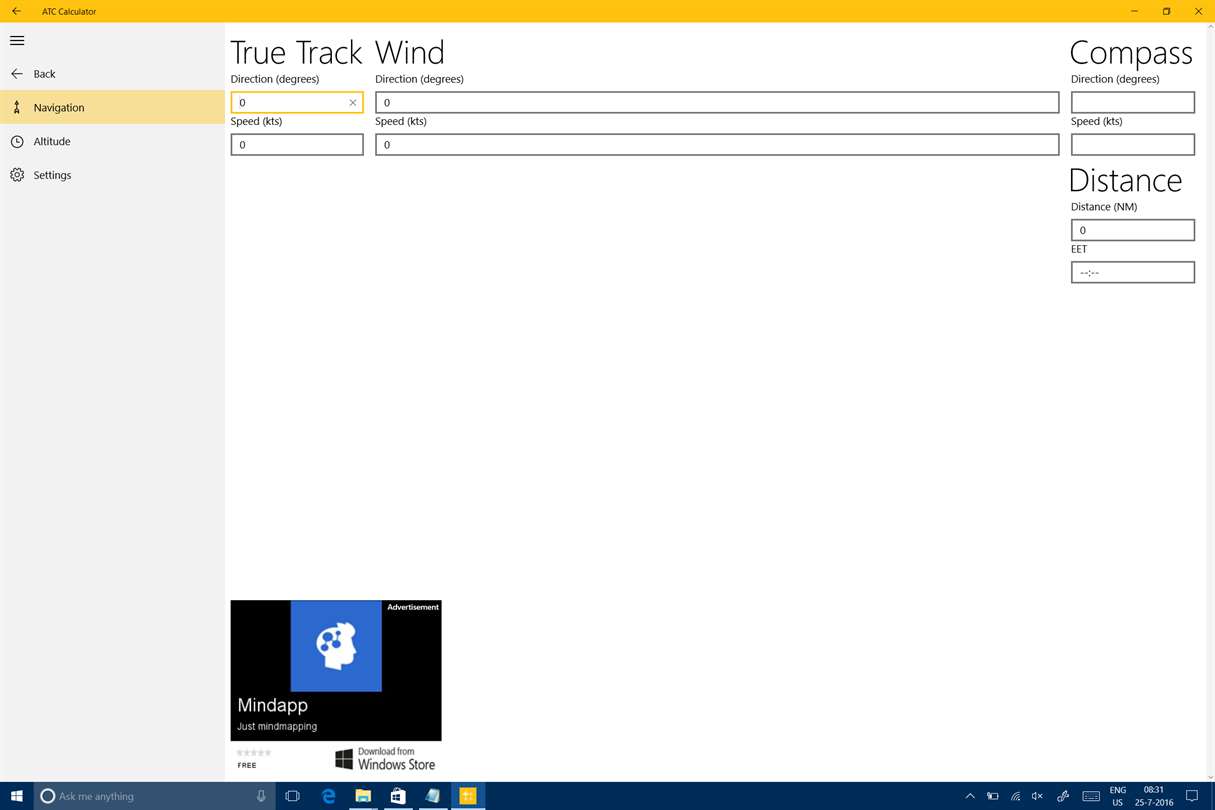Open the Mindapp advertisement tile
1215x810 pixels.
pyautogui.click(x=336, y=670)
